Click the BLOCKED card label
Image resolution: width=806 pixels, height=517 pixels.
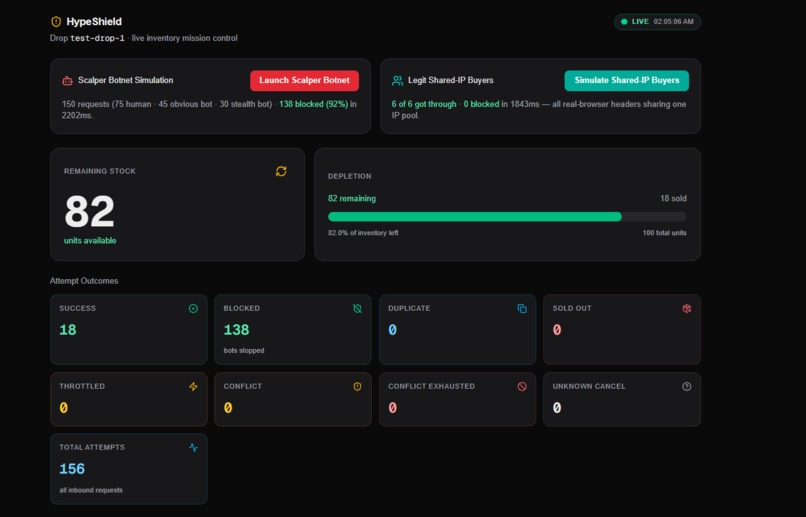pos(242,308)
